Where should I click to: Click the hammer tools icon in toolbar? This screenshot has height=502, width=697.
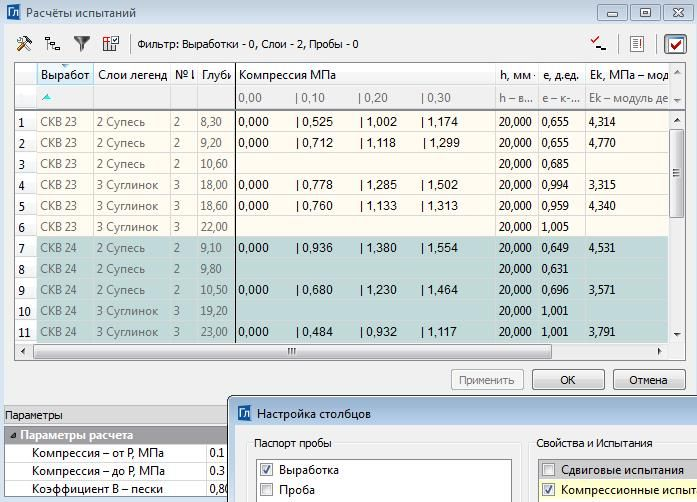(24, 44)
